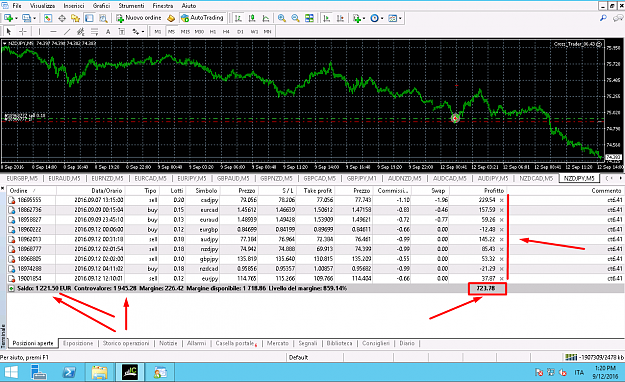The height and width of the screenshot is (382, 625).
Task: Click the New Chart icon in the toolbar
Action: click(x=8, y=18)
